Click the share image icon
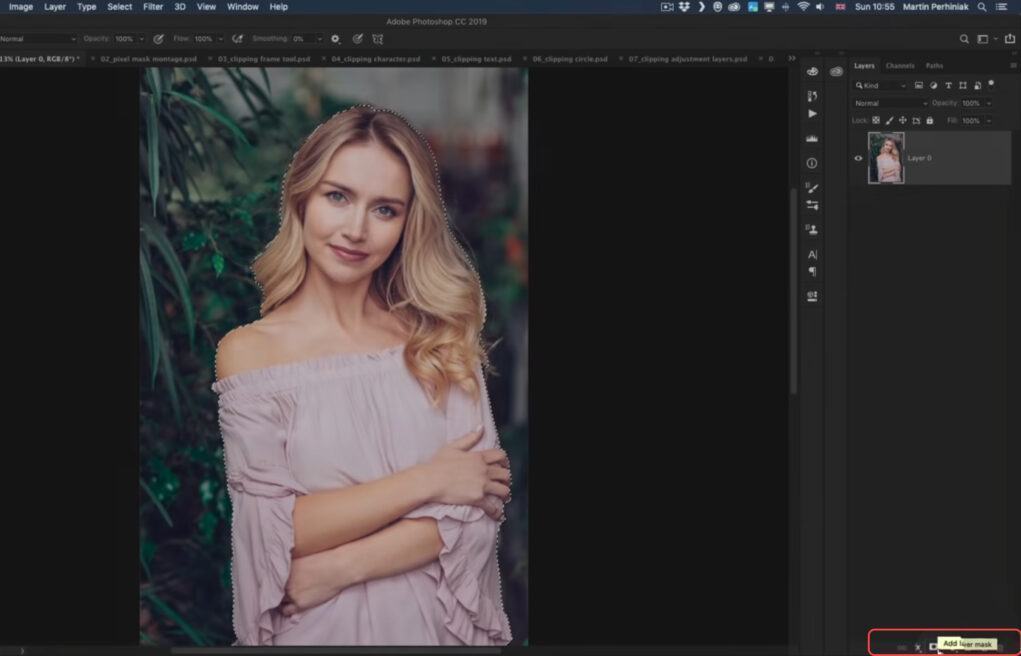Viewport: 1021px width, 656px height. 1010,39
